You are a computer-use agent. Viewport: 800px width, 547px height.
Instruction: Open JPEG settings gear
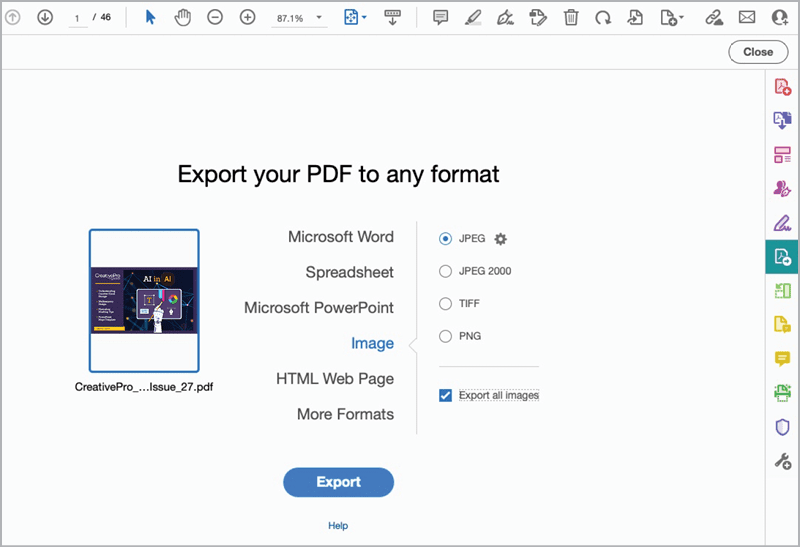501,239
